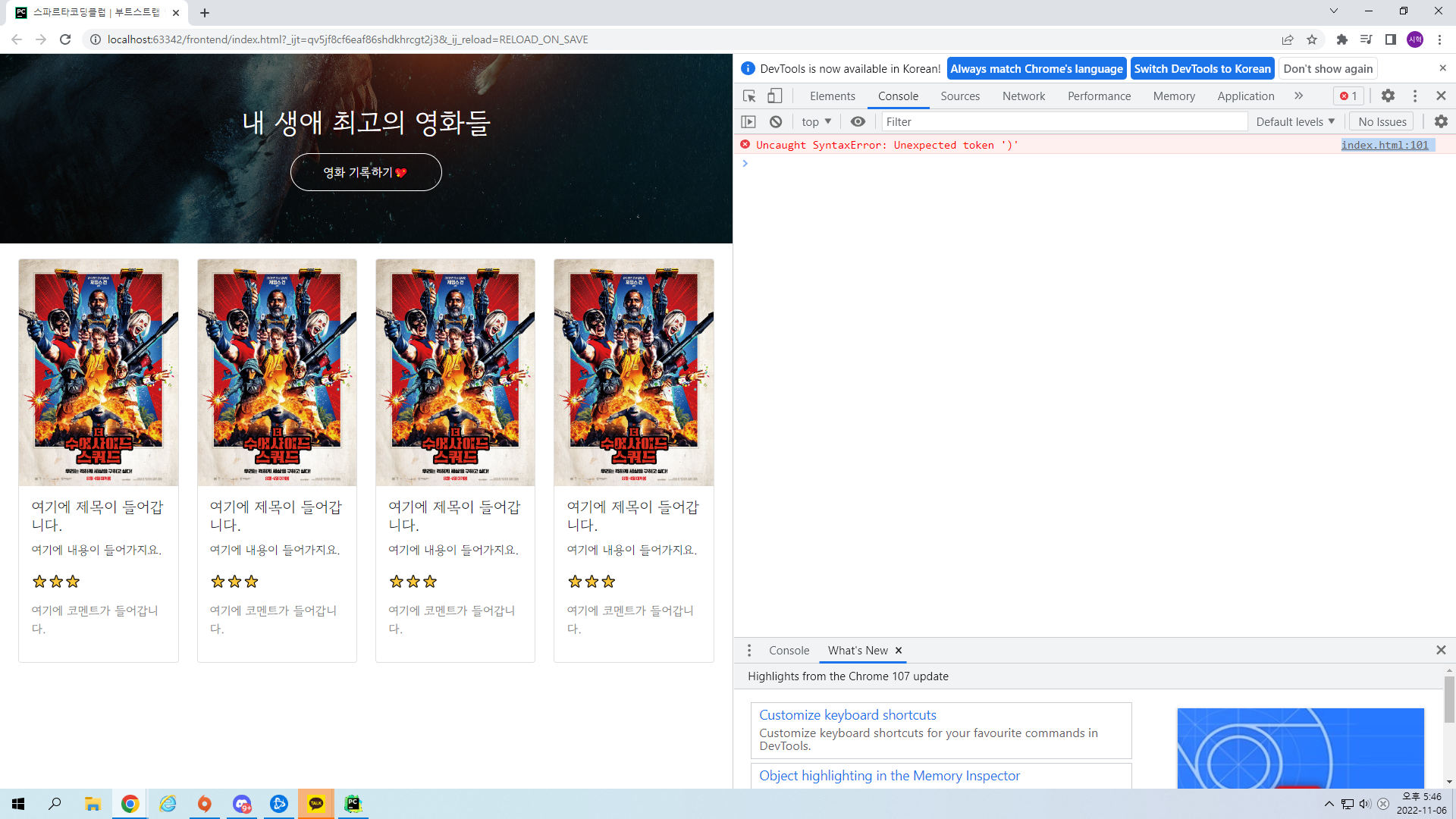
Task: Click Always match Chrome's language button
Action: tap(1037, 69)
